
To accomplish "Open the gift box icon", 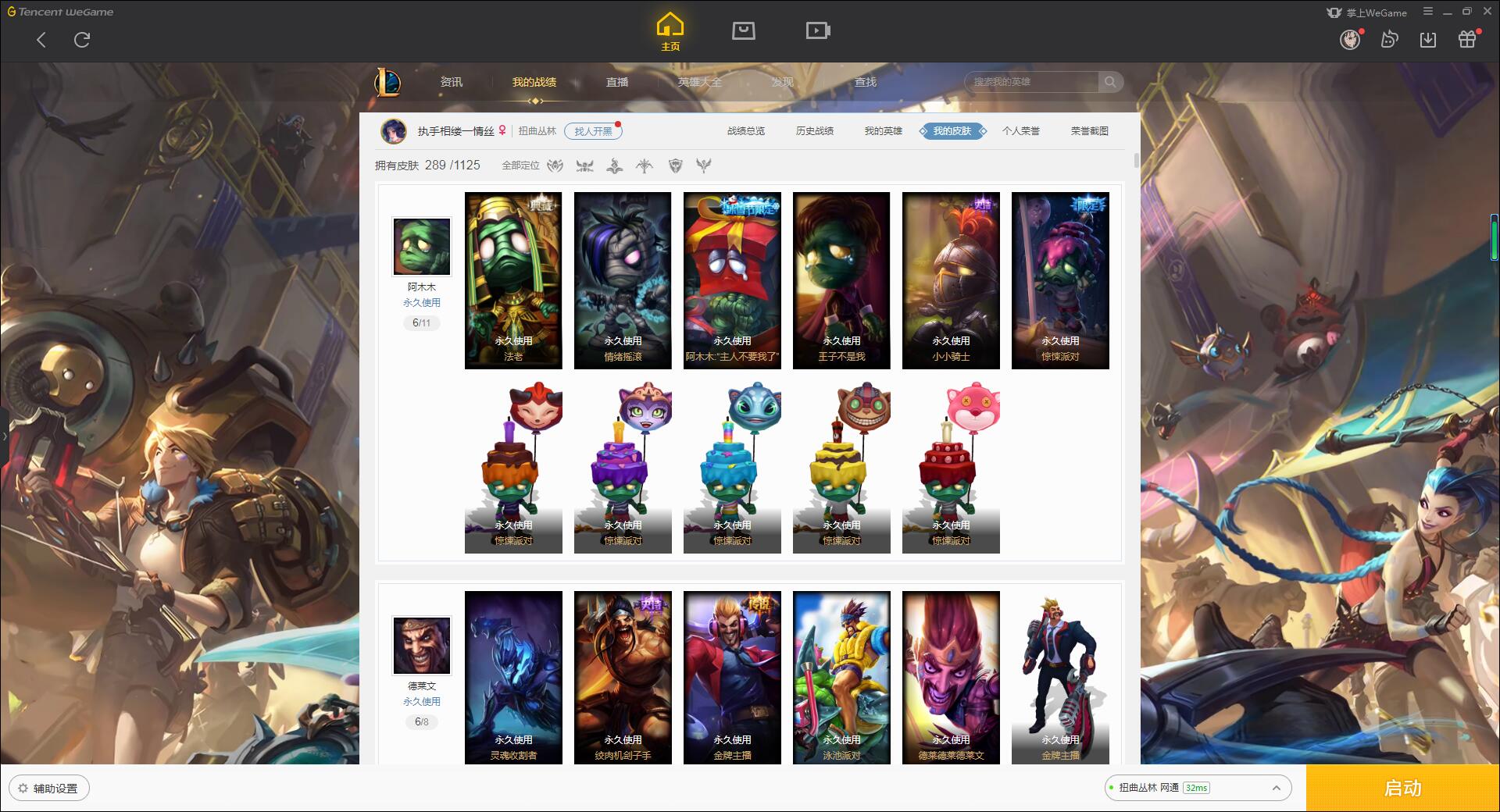I will click(1467, 39).
